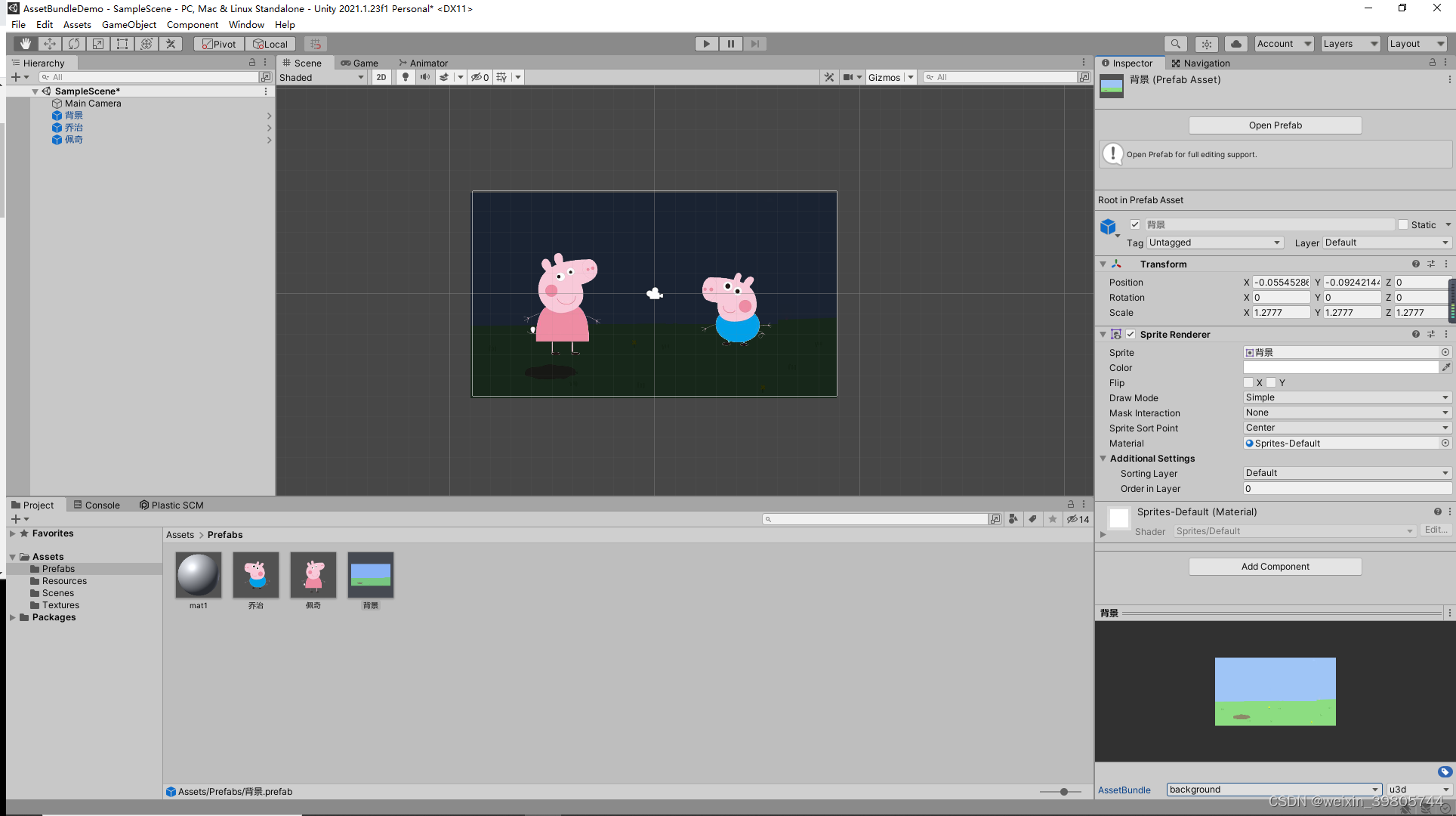Image resolution: width=1456 pixels, height=816 pixels.
Task: Open Sorting Layer dropdown
Action: click(1347, 473)
